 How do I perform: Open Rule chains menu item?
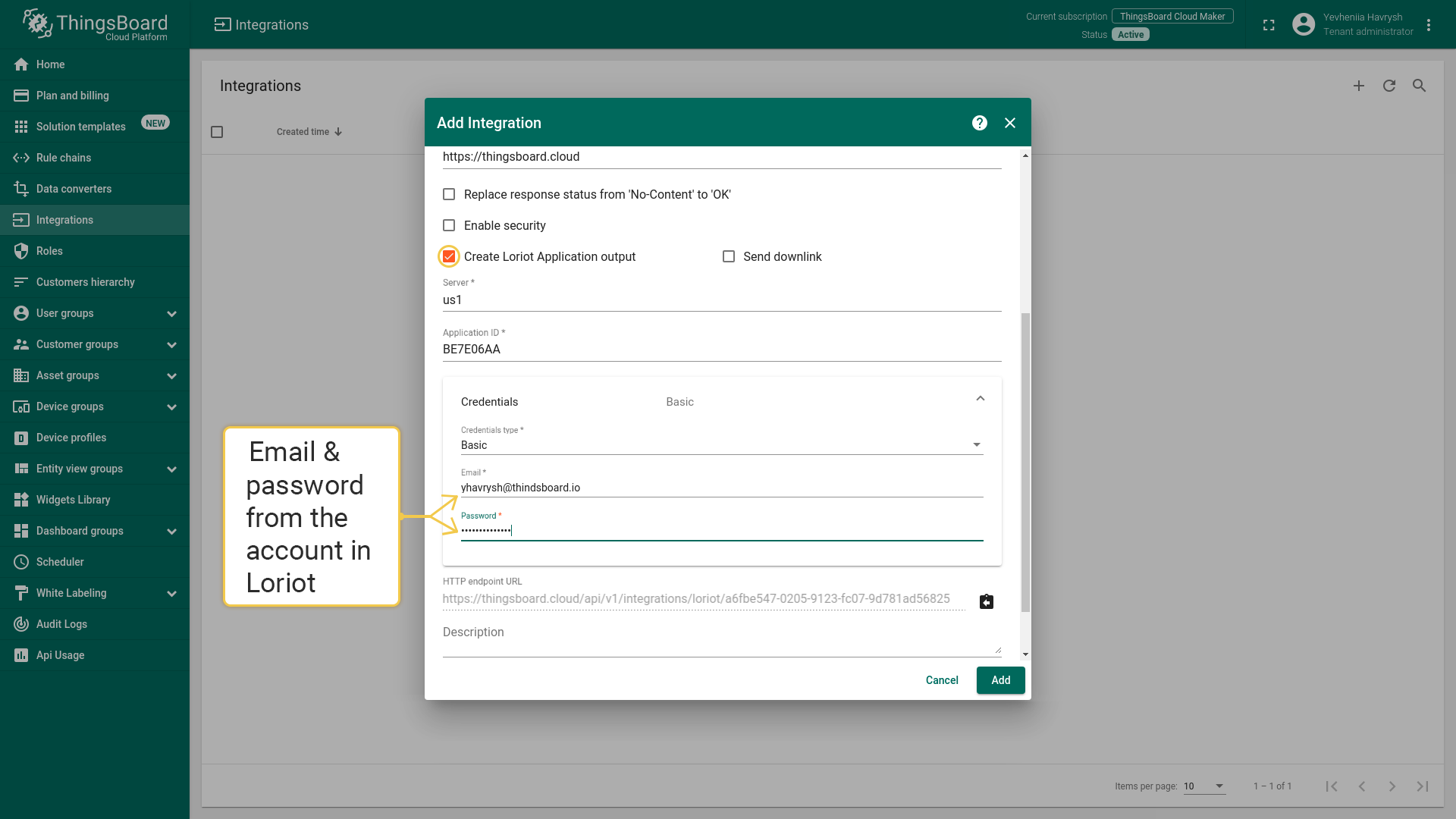coord(95,158)
